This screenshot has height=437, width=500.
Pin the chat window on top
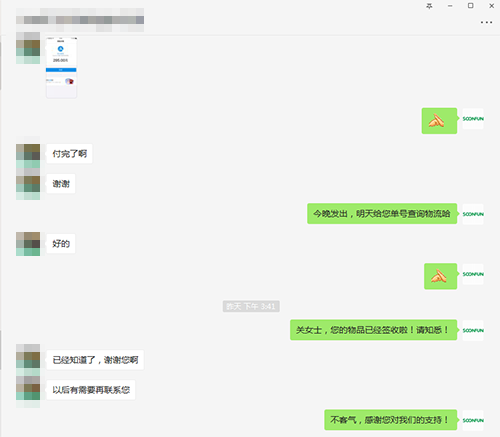[x=429, y=6]
